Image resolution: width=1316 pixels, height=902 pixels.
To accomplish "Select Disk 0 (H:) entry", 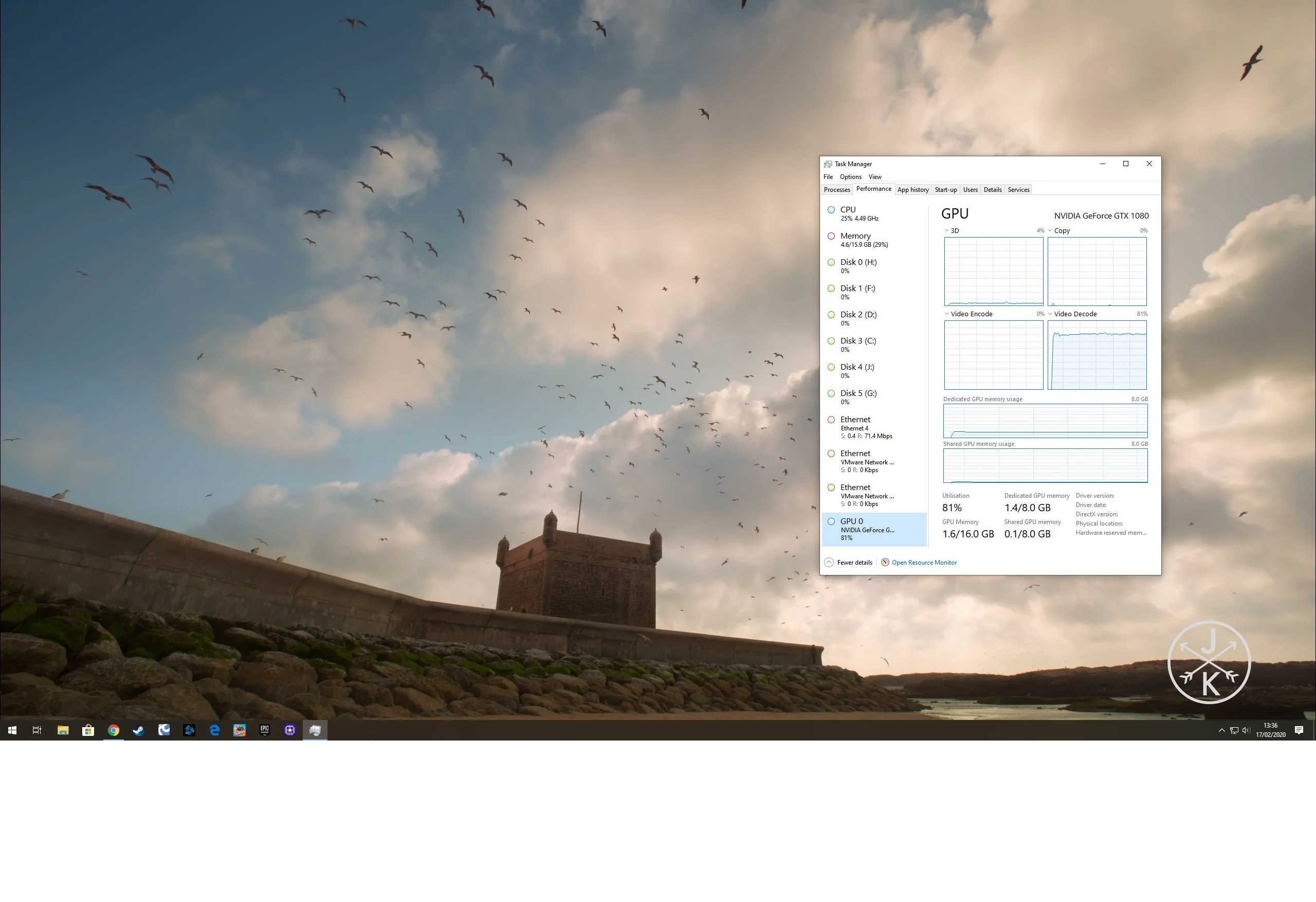I will click(874, 266).
